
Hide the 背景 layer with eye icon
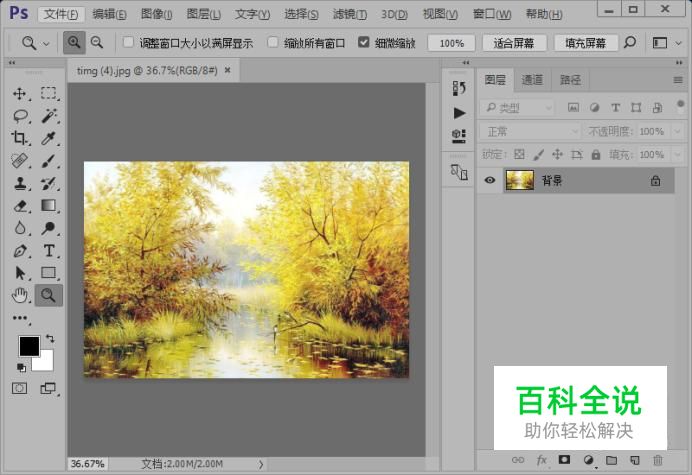coord(490,180)
